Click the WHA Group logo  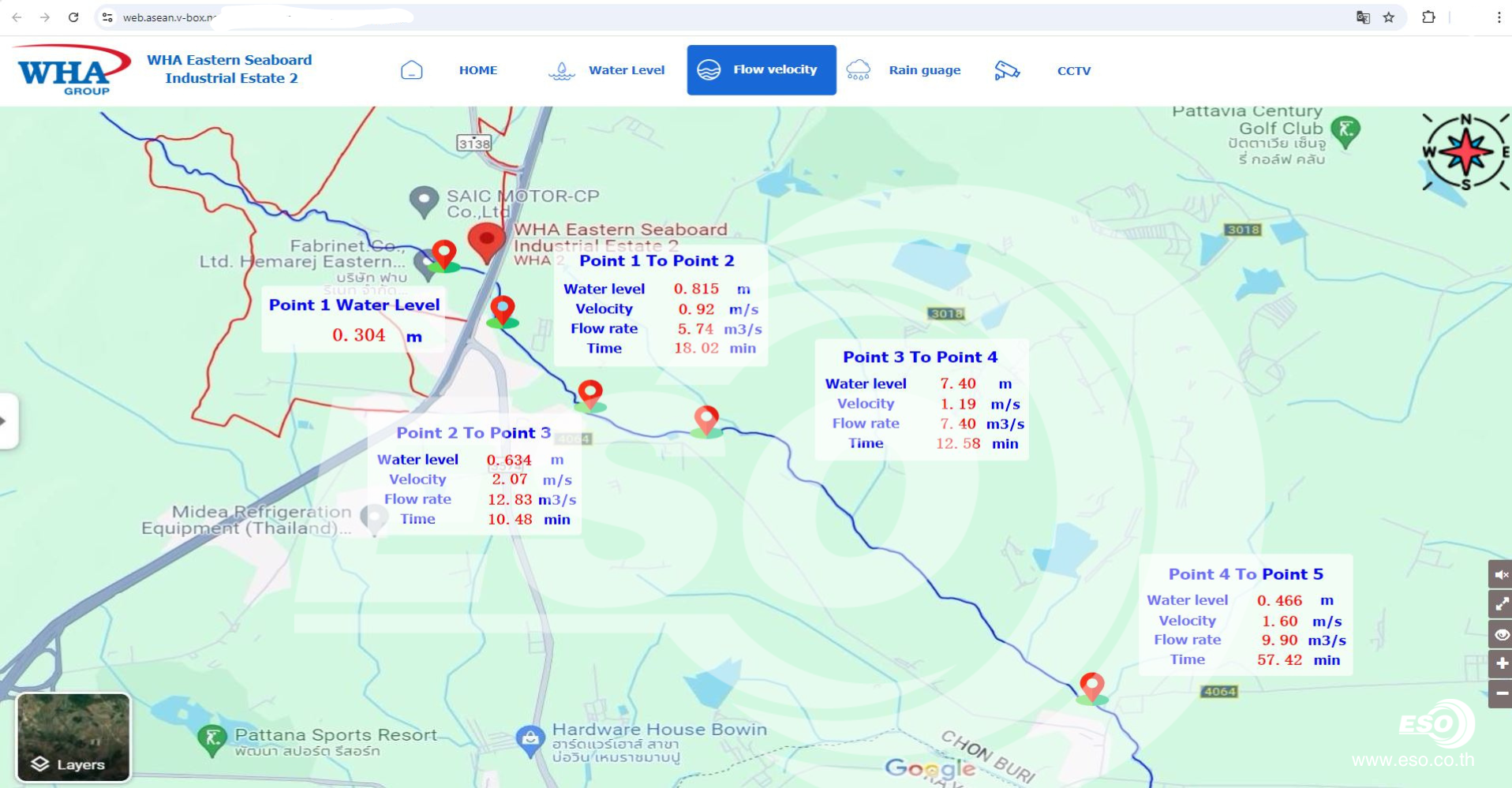click(x=73, y=70)
